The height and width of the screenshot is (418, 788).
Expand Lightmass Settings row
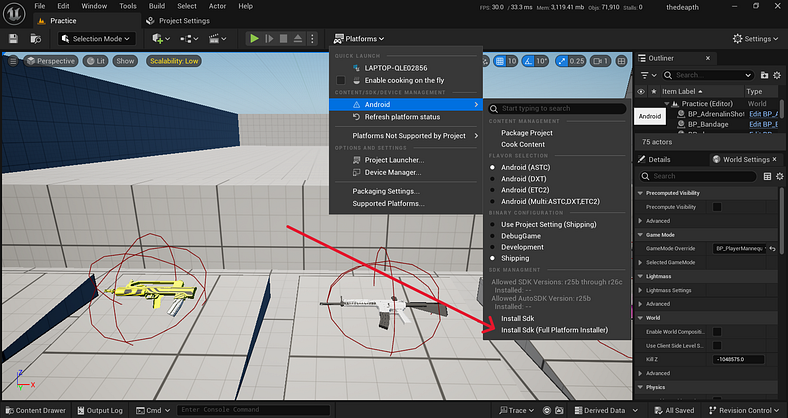point(640,290)
